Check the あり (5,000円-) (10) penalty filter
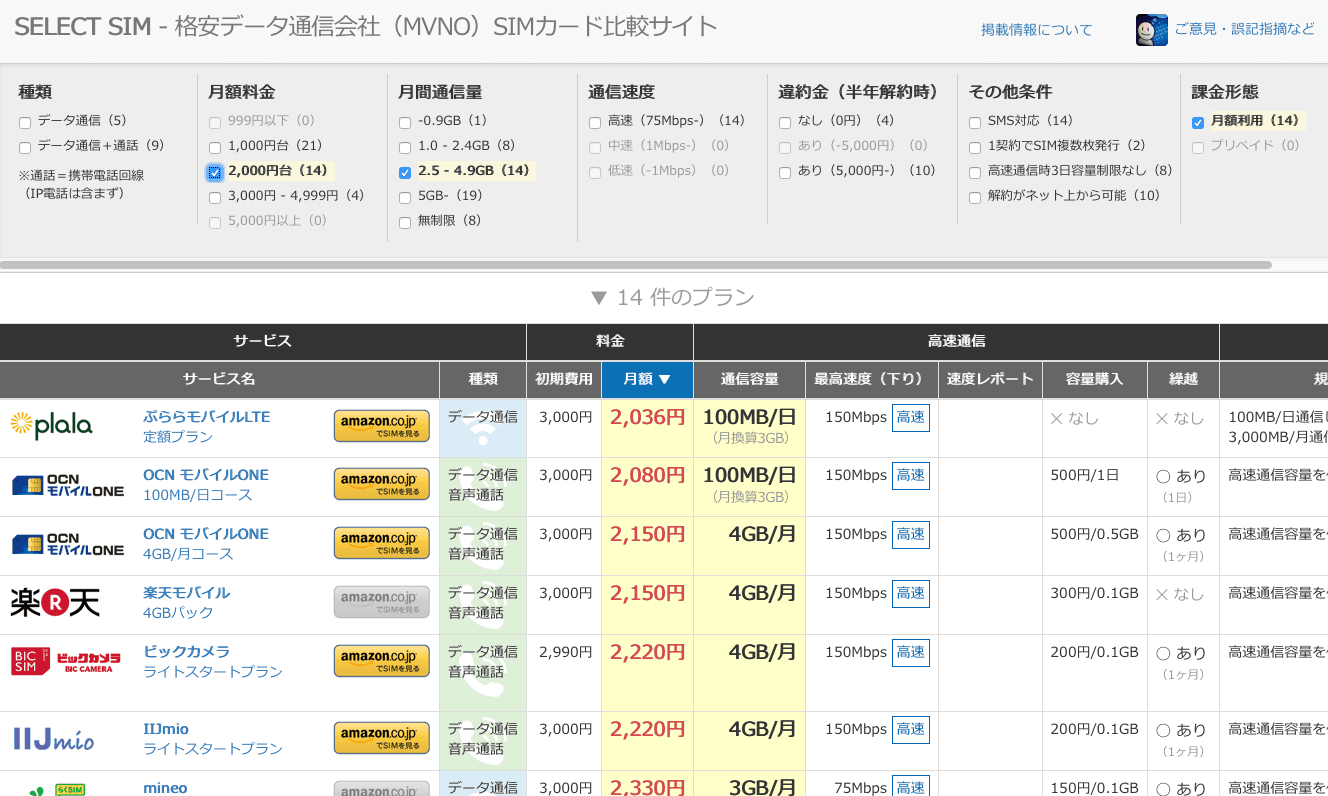The image size is (1328, 796). pyautogui.click(x=785, y=172)
